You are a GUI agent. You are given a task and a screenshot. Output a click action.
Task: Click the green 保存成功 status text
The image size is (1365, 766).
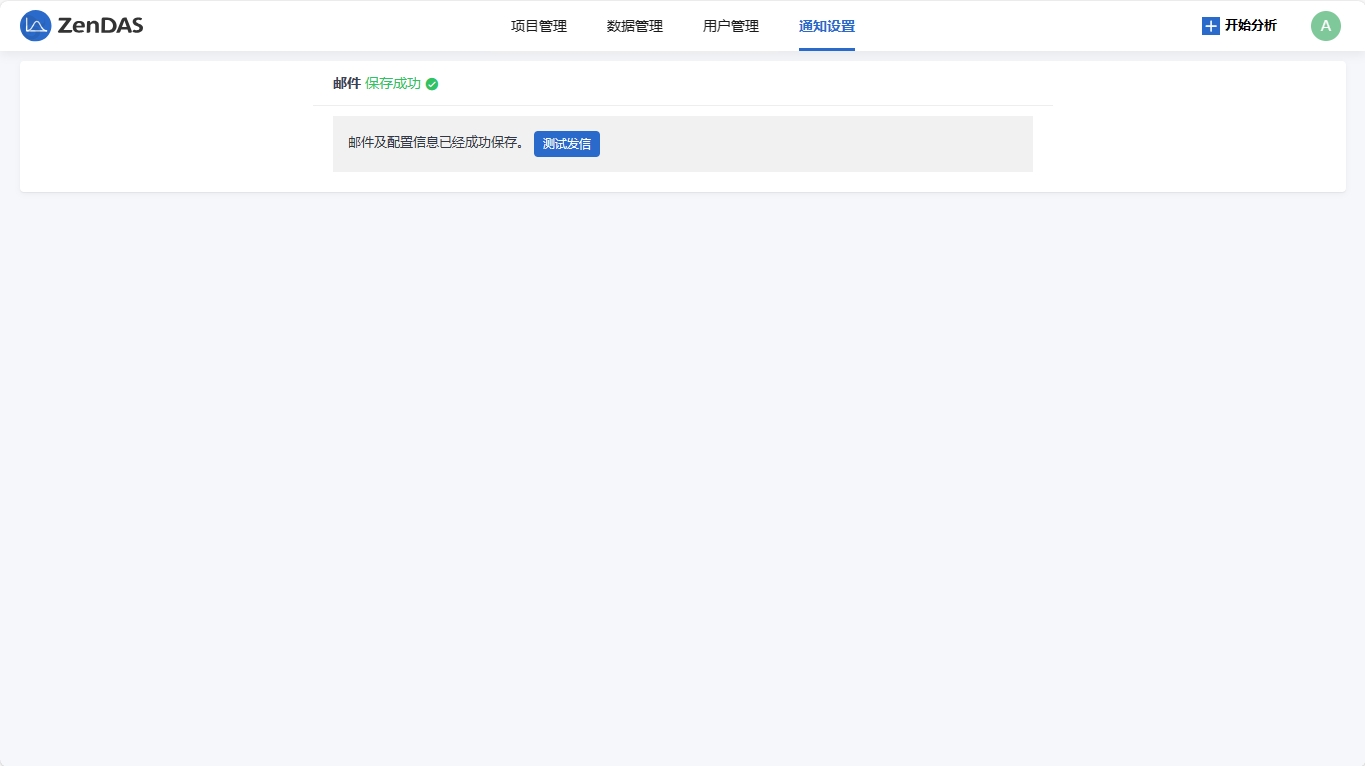tap(392, 84)
